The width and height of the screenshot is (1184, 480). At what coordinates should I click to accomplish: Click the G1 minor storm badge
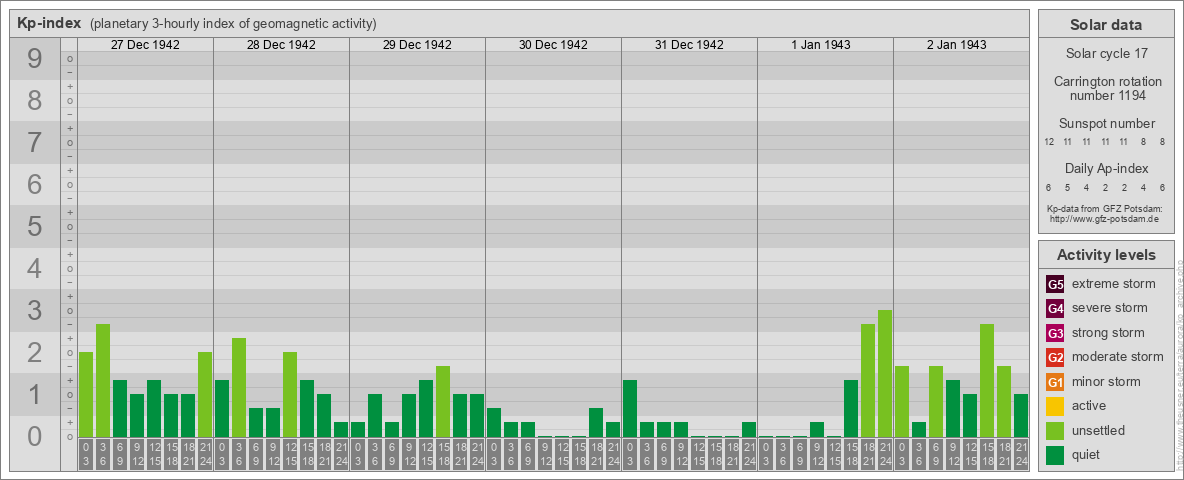[x=1055, y=382]
